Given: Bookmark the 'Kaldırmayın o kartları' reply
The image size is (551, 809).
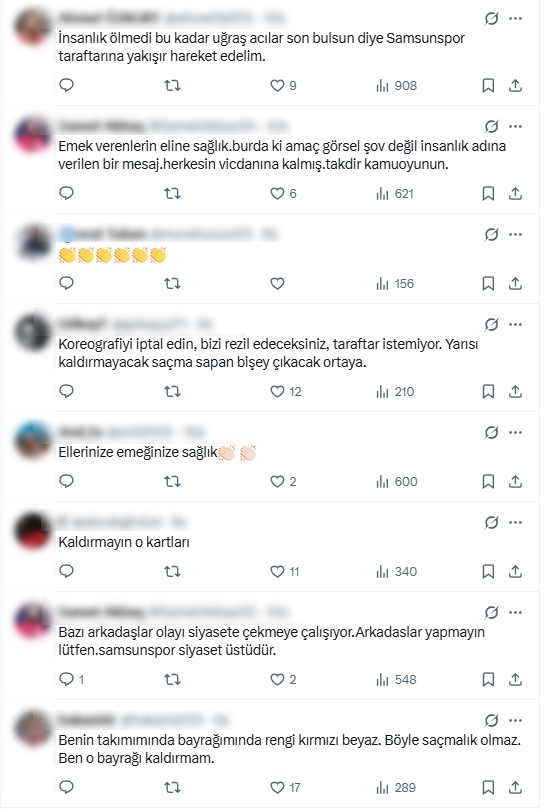Looking at the screenshot, I should [488, 572].
